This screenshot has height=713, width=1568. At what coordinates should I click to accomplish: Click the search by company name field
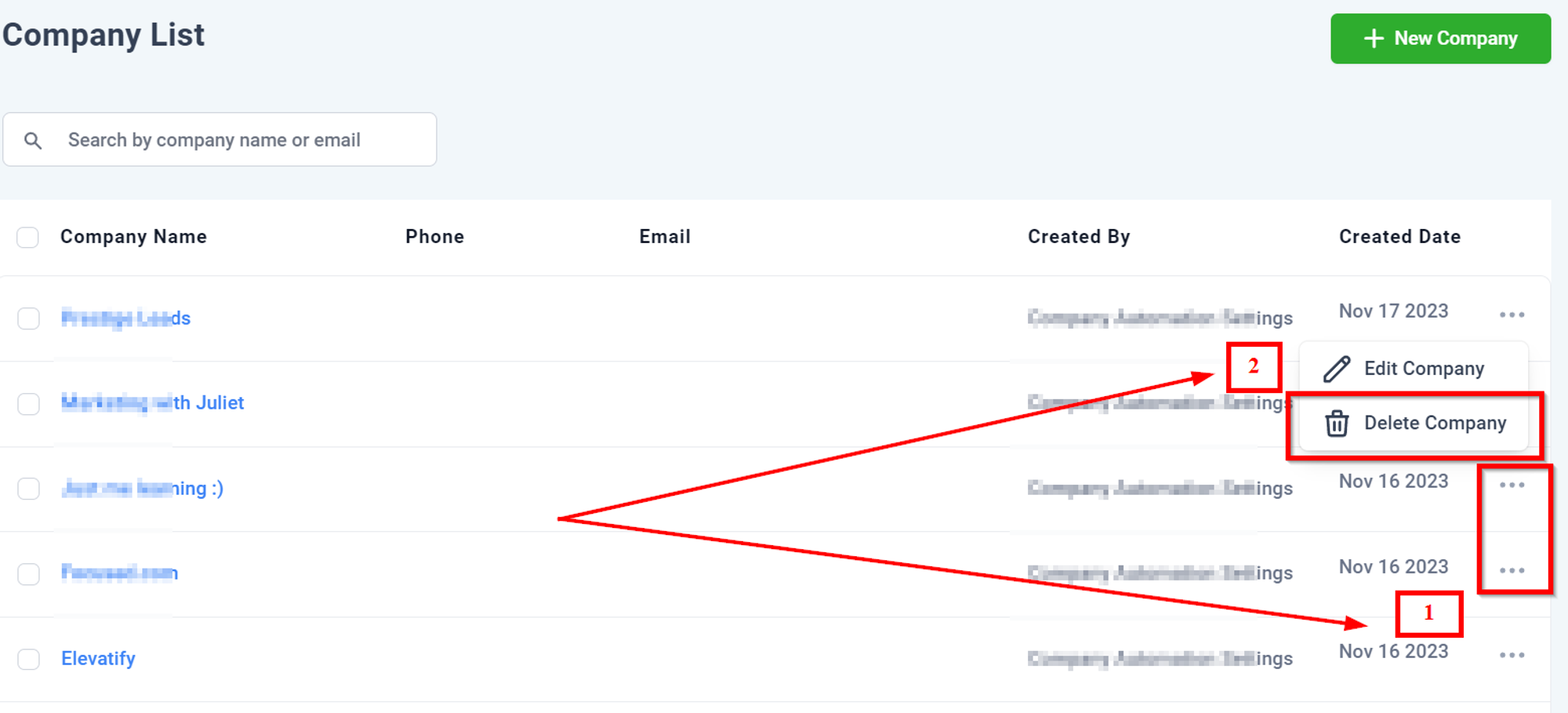[x=220, y=140]
